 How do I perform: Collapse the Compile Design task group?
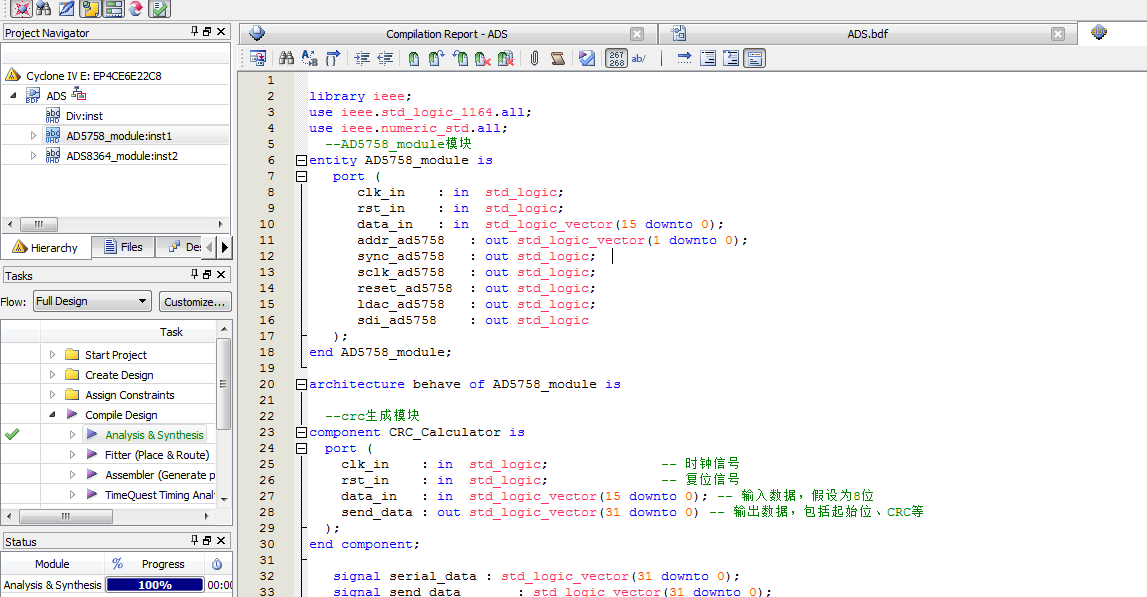click(x=53, y=415)
